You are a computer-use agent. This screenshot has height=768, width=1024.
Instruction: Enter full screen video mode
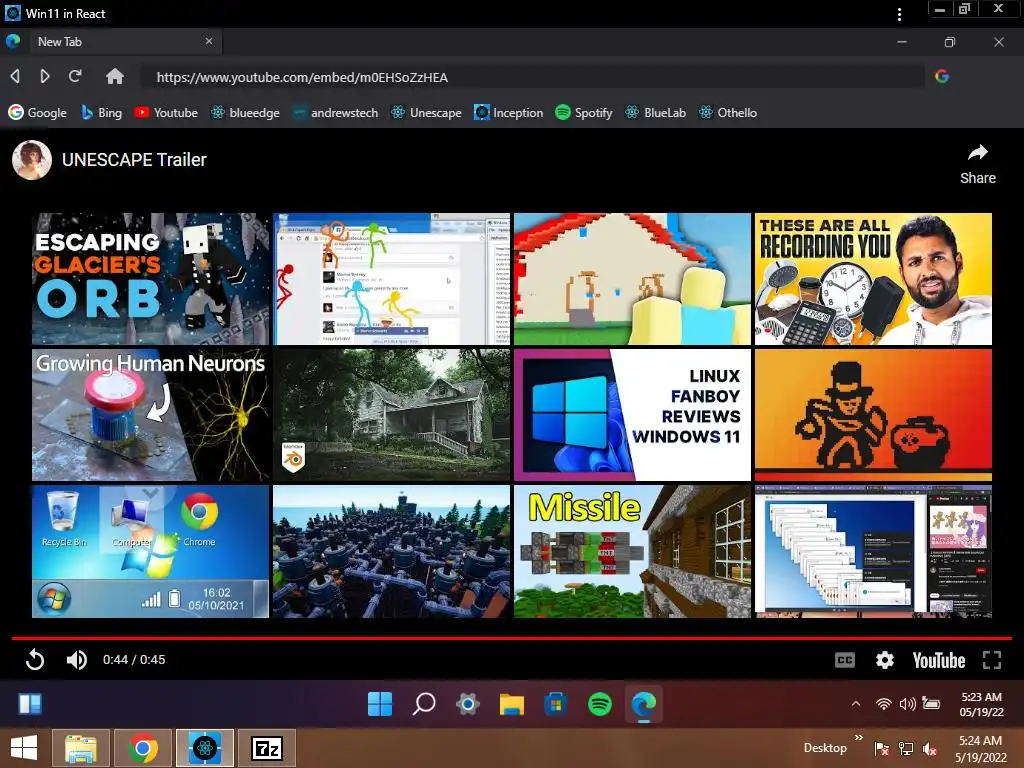pos(991,660)
